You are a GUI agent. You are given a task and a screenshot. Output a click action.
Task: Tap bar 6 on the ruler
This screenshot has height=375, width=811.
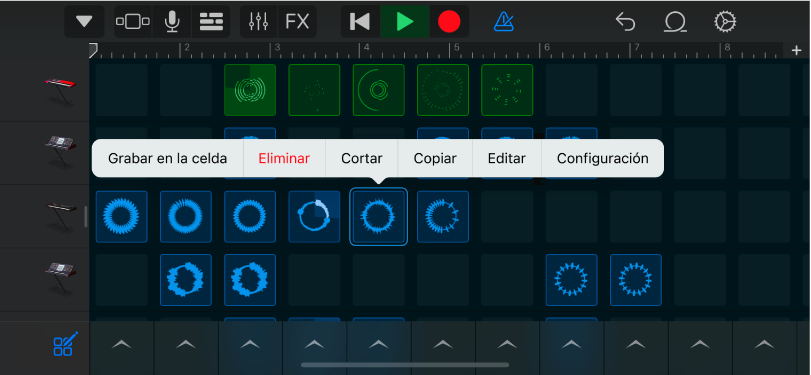(x=546, y=48)
